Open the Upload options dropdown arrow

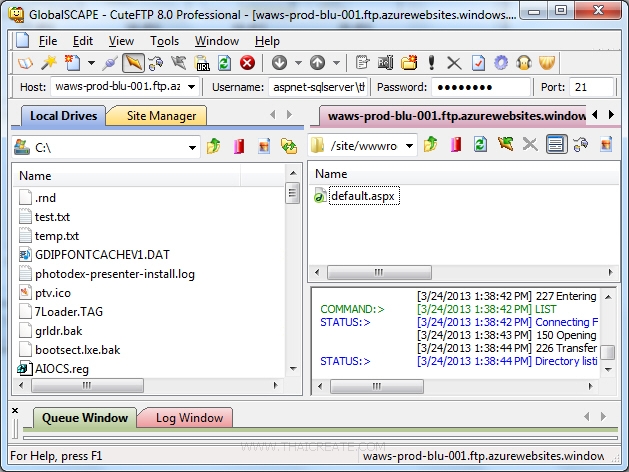336,63
